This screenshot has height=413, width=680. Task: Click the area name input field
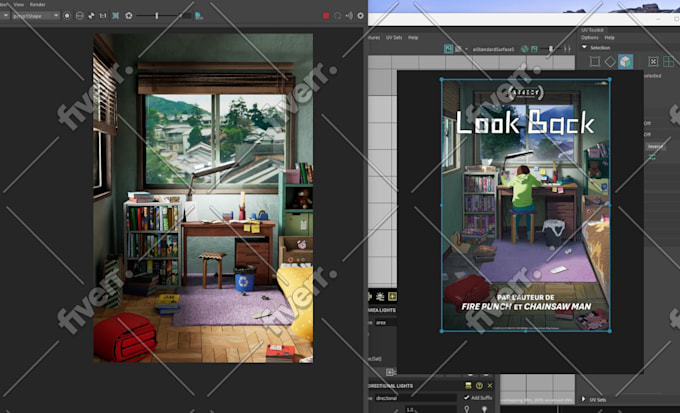click(386, 322)
